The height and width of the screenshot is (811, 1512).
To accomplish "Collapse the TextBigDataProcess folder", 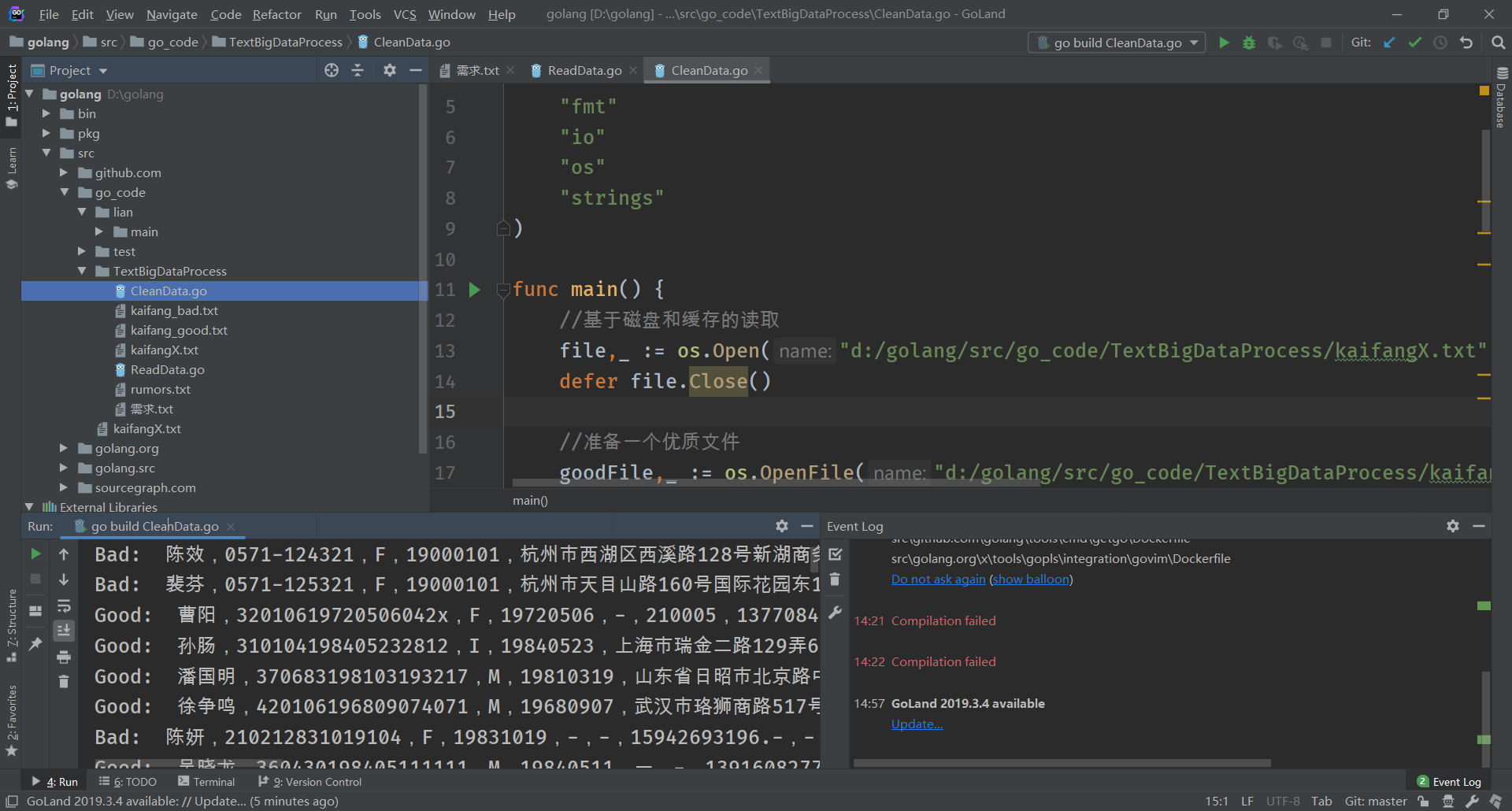I will click(82, 271).
